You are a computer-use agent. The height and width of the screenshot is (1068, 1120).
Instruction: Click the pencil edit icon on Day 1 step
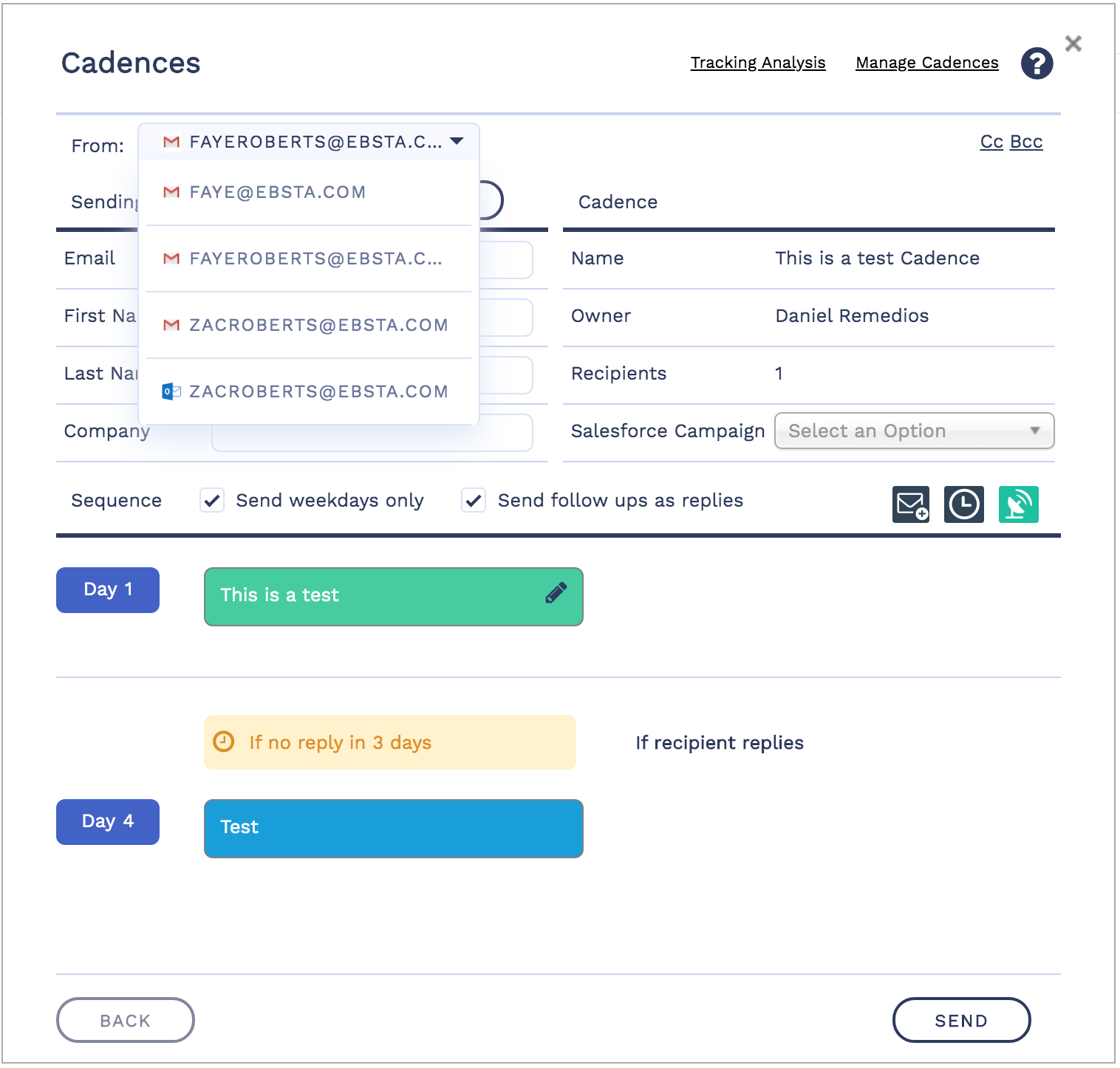click(x=556, y=593)
